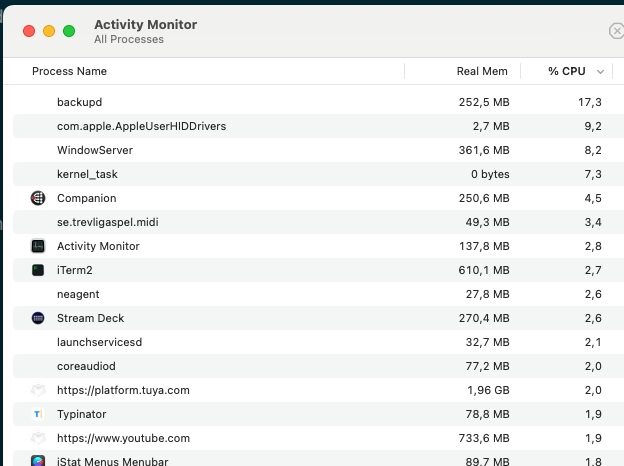
Task: Click the Typinator app icon
Action: click(37, 414)
